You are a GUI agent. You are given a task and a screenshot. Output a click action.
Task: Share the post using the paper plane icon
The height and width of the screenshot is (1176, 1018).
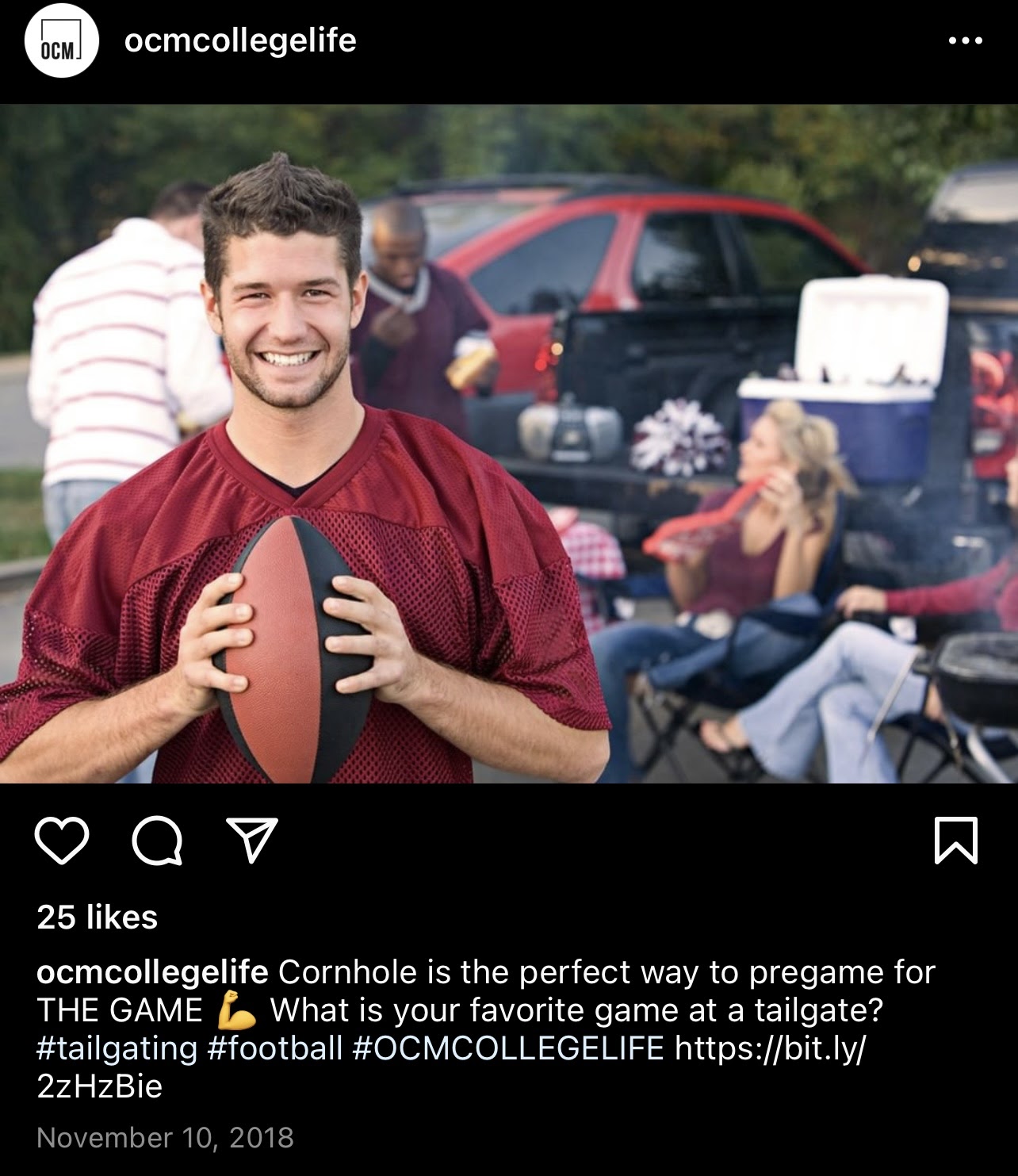click(252, 840)
